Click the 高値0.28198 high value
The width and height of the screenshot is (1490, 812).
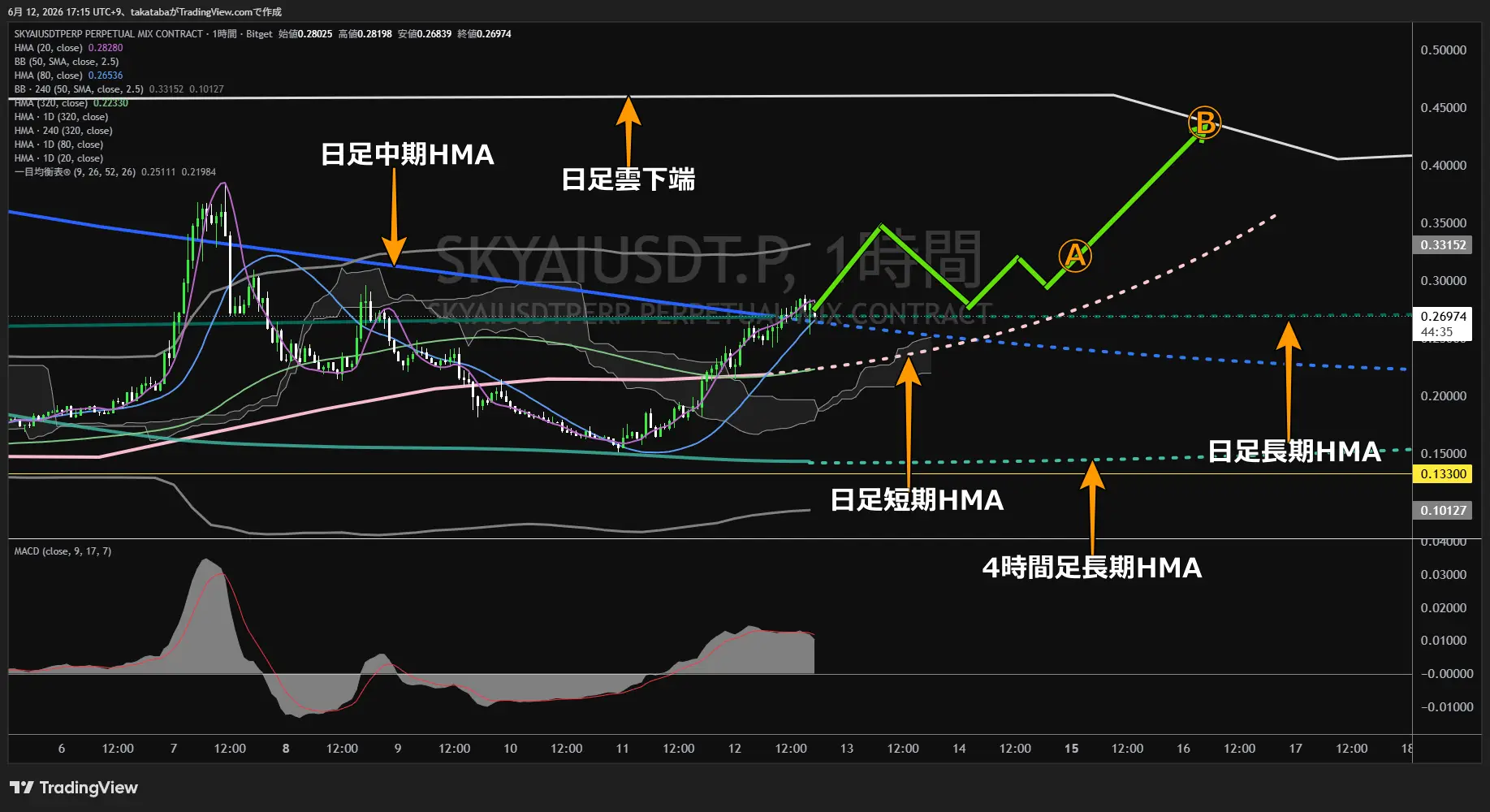pos(365,34)
